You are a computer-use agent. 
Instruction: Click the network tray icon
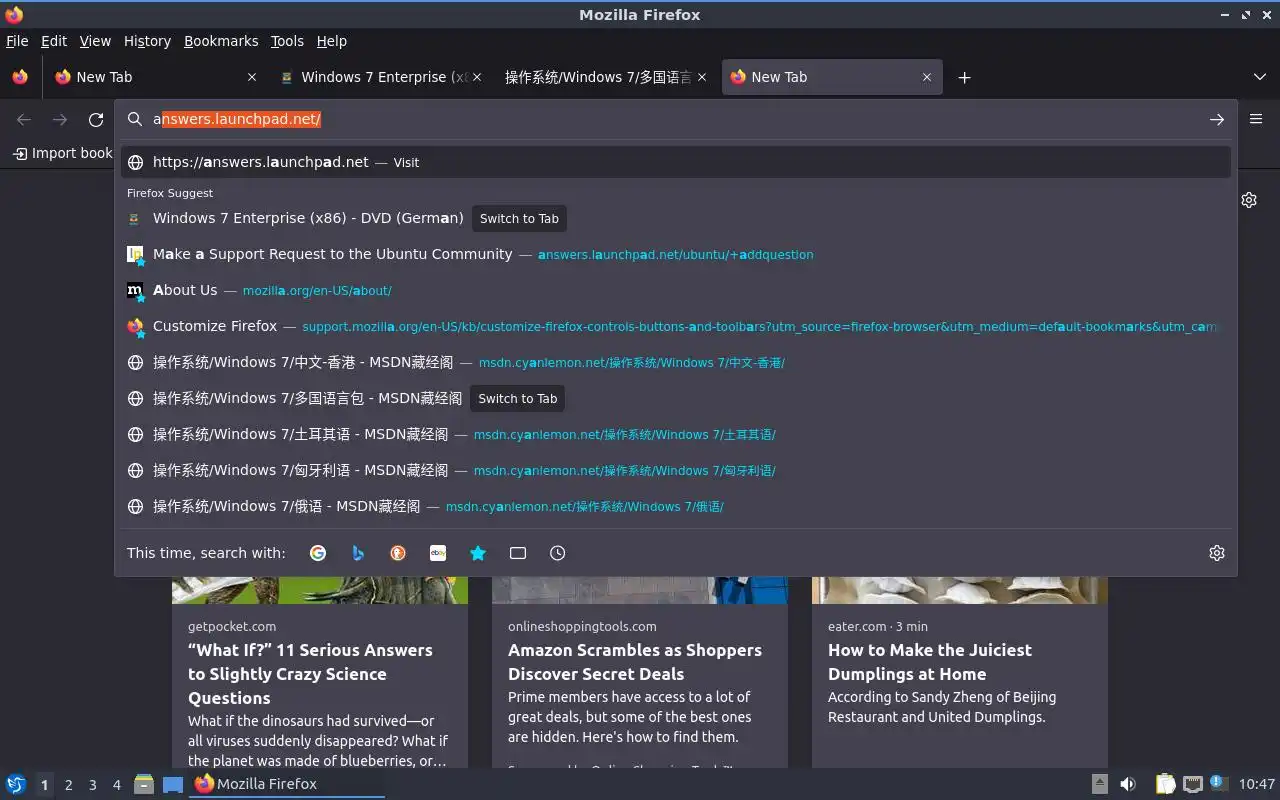(1192, 784)
